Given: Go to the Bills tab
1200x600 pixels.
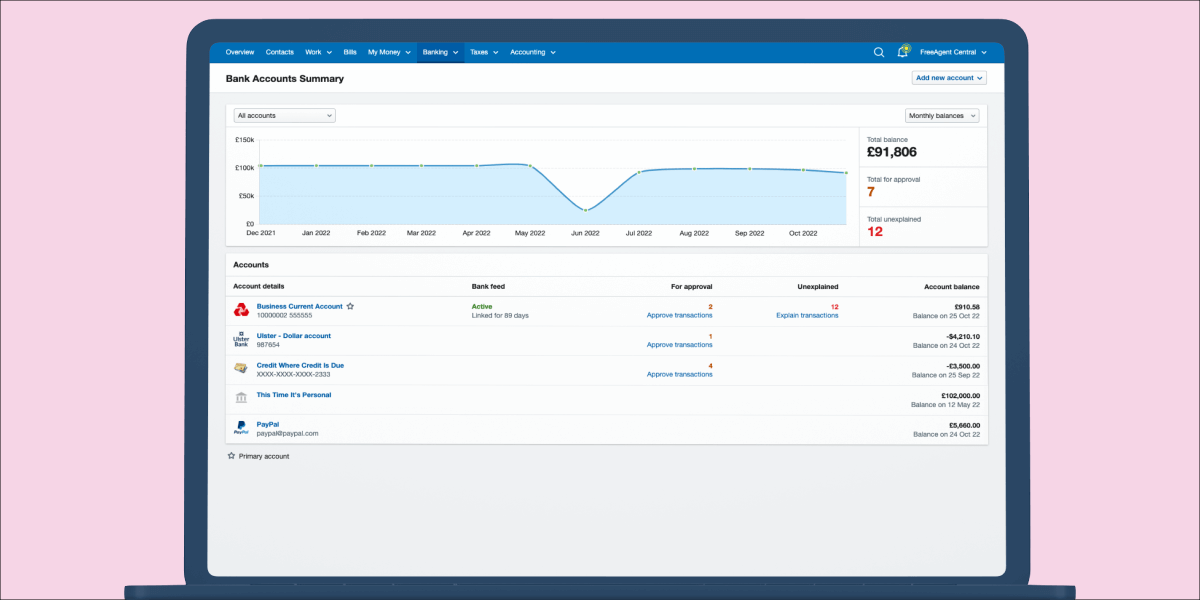Looking at the screenshot, I should 350,52.
